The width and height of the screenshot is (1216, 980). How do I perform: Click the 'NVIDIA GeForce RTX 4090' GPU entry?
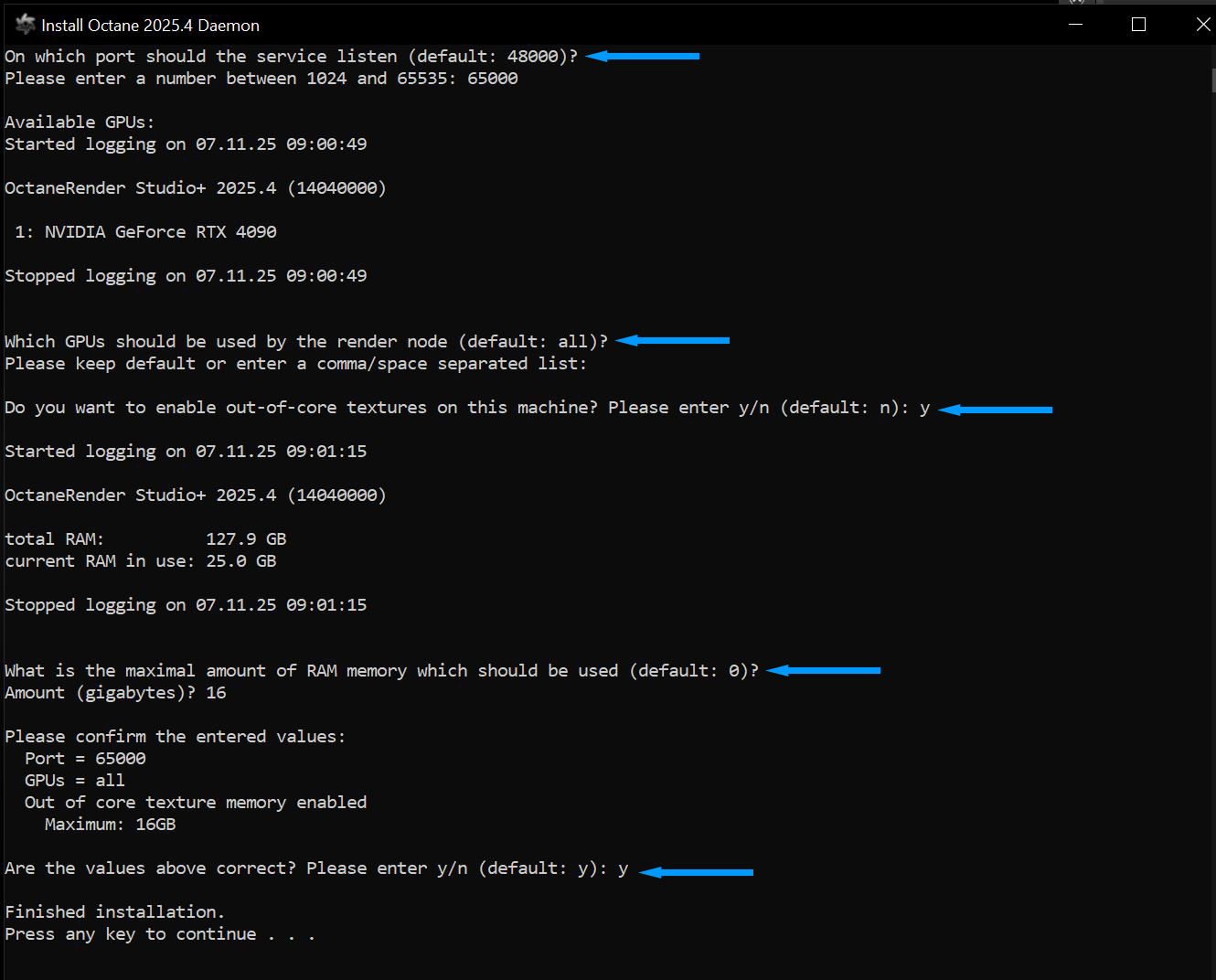(x=160, y=232)
